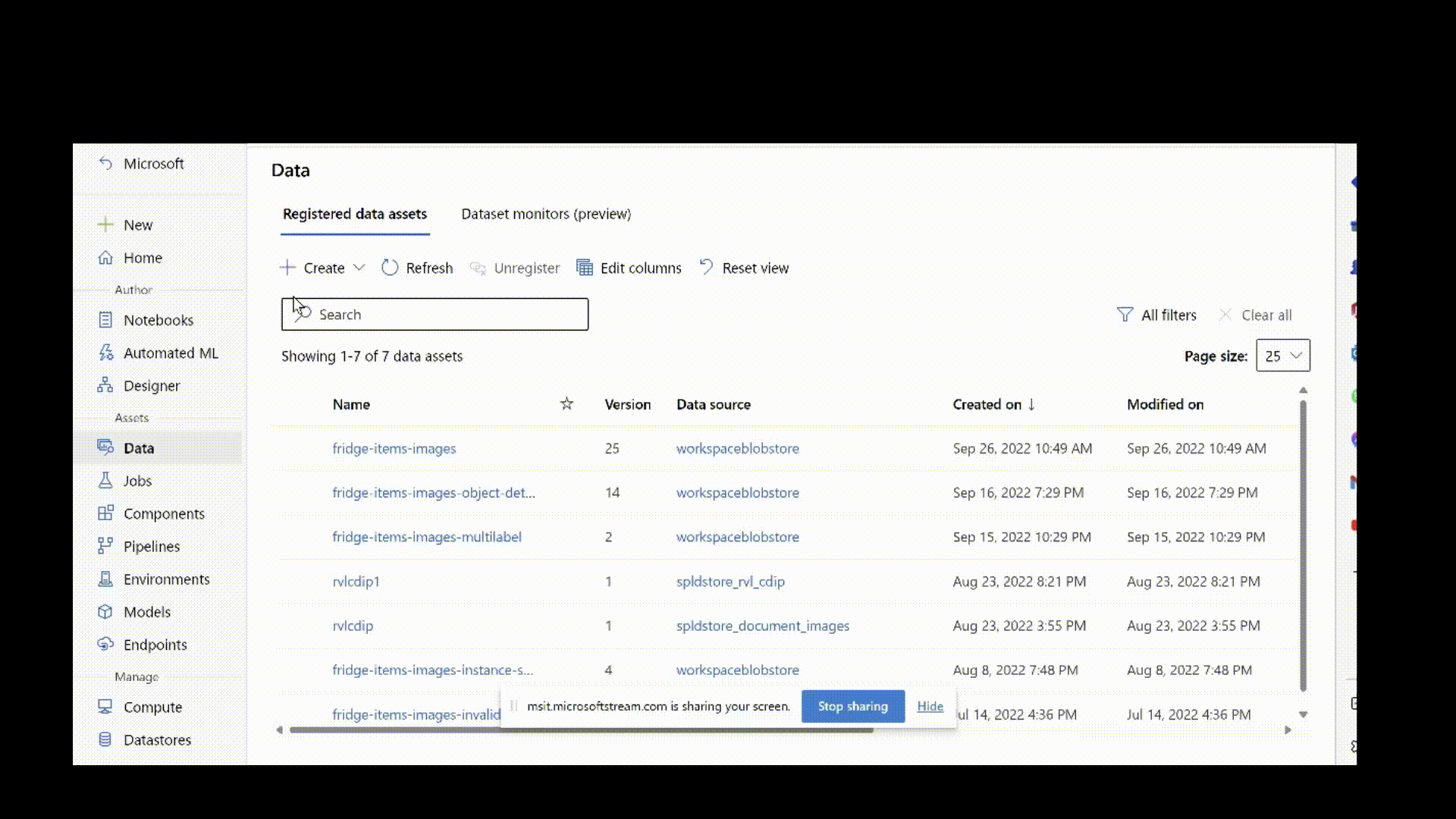Expand the Create dropdown menu
The image size is (1456, 819).
(358, 267)
